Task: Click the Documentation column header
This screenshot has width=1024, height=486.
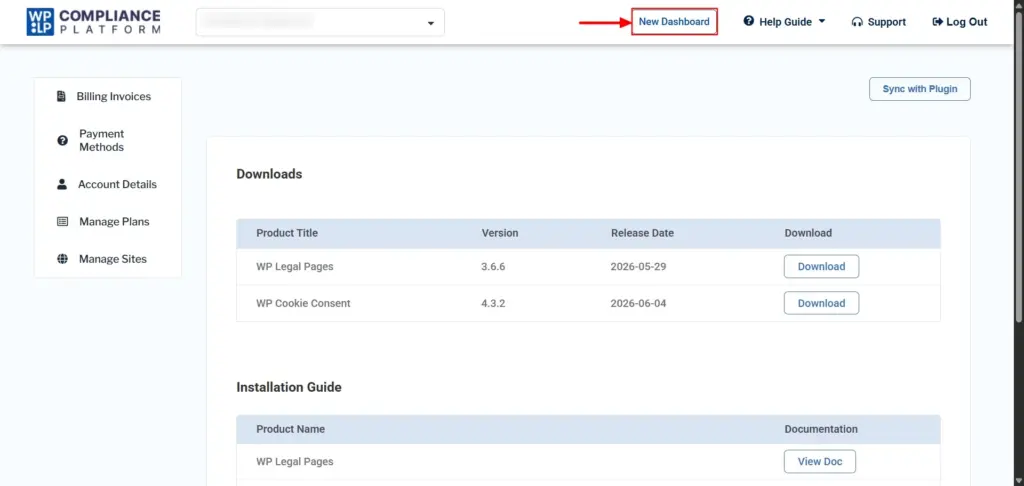Action: pyautogui.click(x=821, y=429)
